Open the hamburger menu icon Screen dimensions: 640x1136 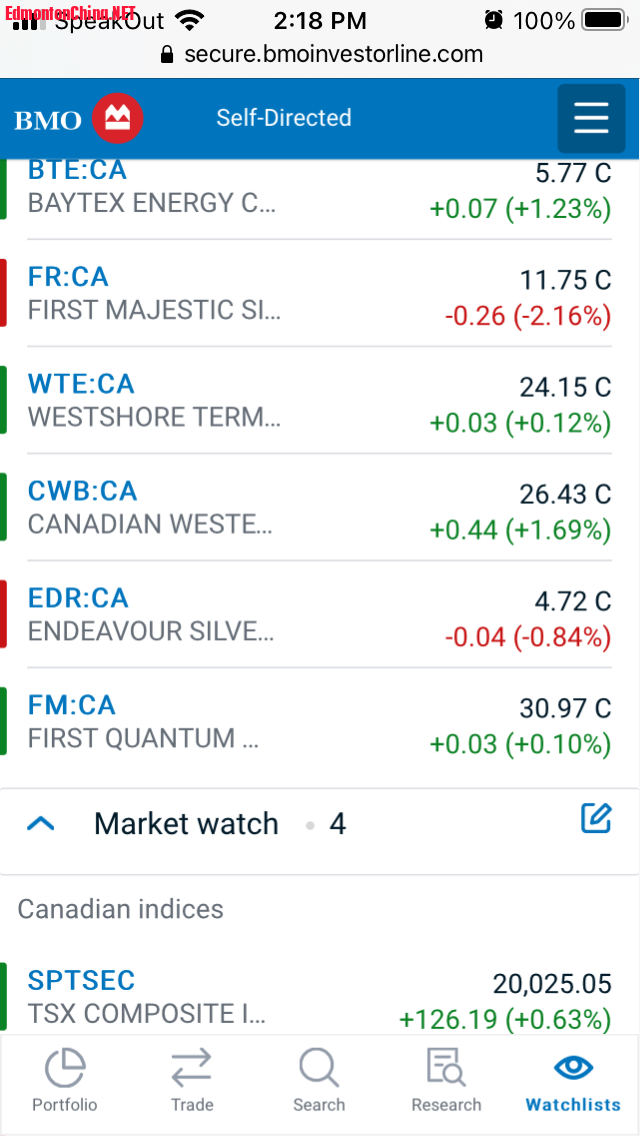click(591, 118)
